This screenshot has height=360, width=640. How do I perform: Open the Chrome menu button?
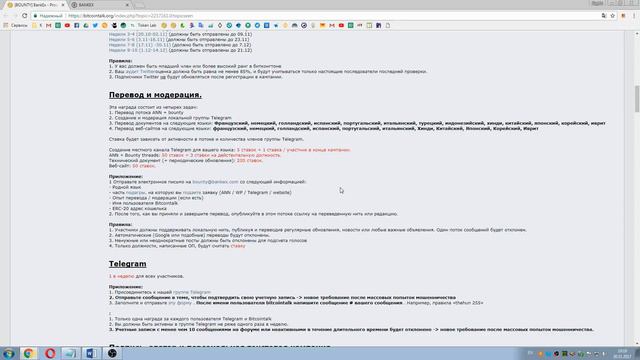pyautogui.click(x=634, y=16)
